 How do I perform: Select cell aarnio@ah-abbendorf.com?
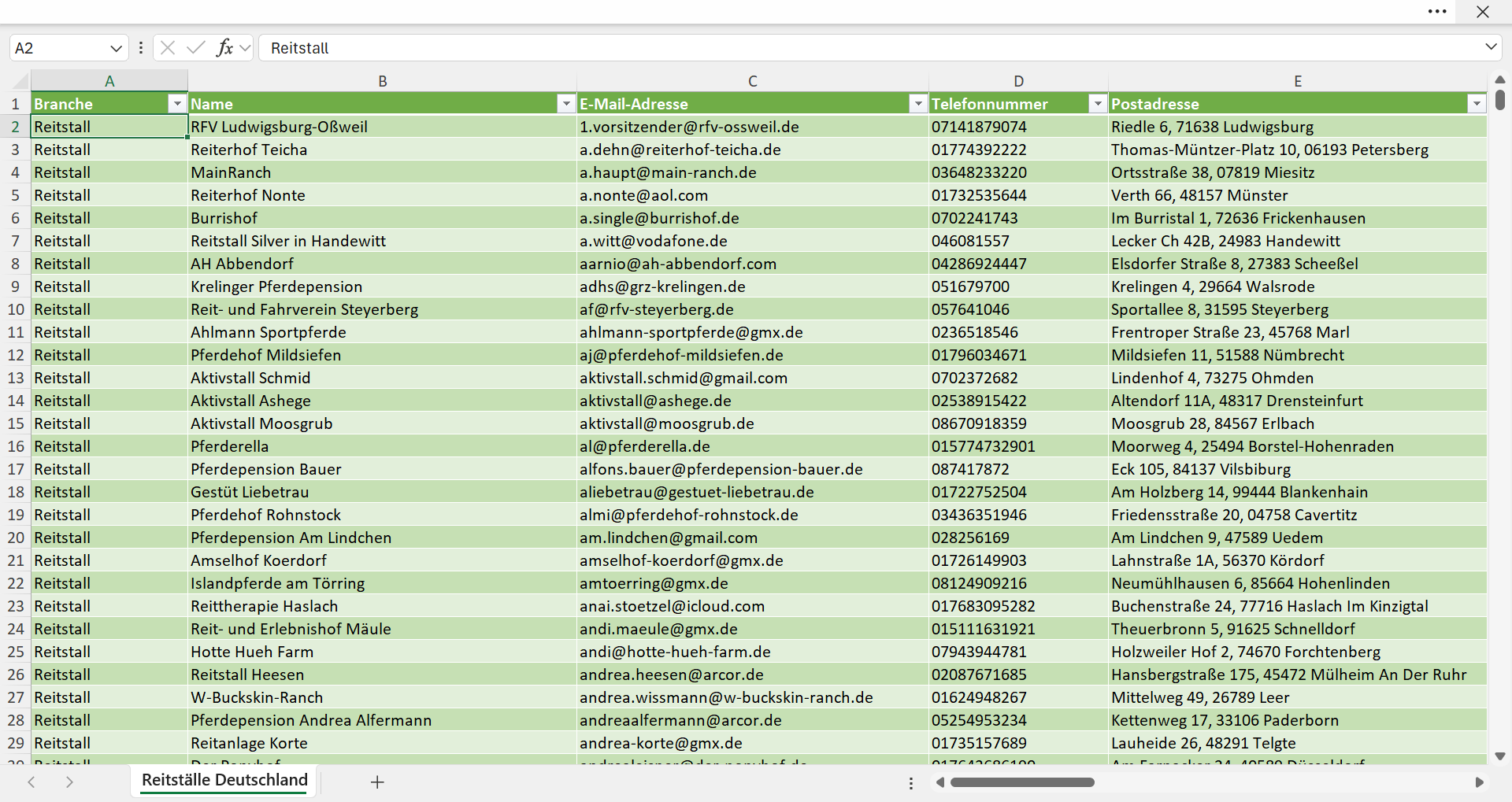coord(753,264)
